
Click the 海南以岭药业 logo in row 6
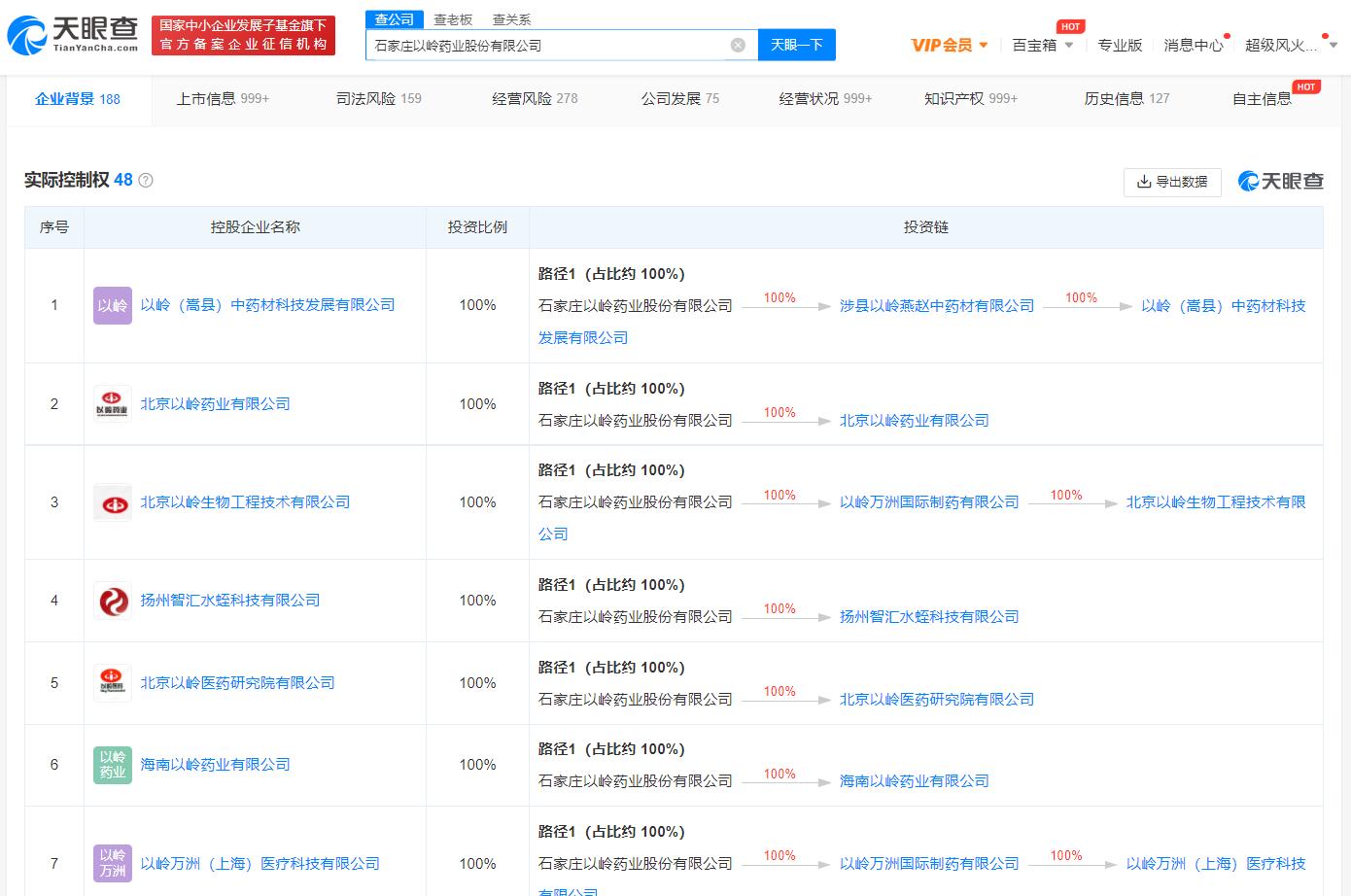pyautogui.click(x=113, y=765)
